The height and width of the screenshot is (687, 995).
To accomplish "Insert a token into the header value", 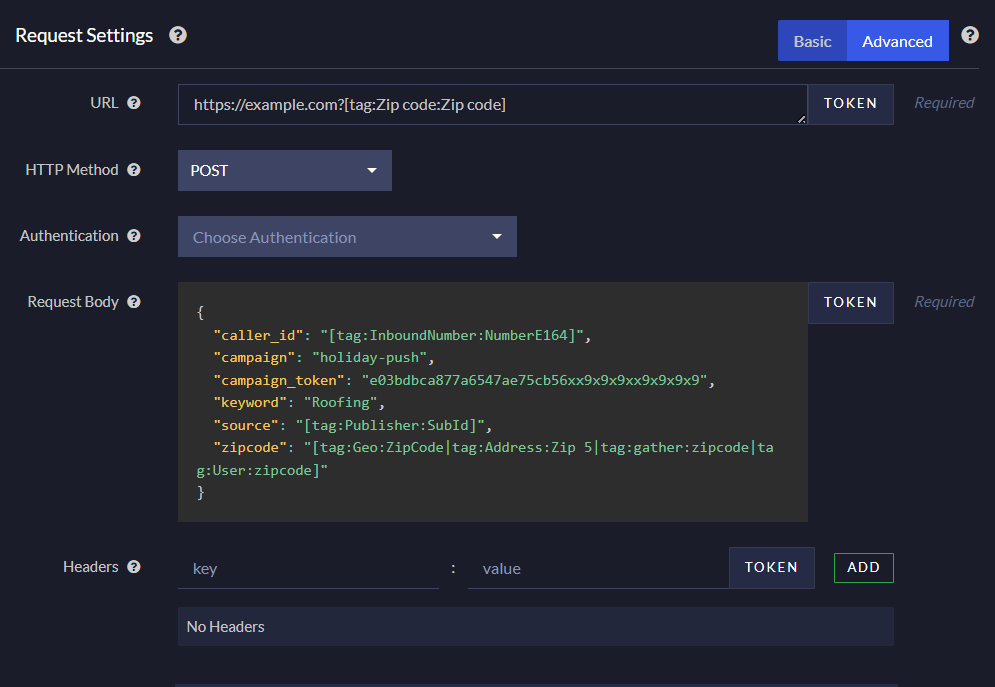I will coord(771,568).
